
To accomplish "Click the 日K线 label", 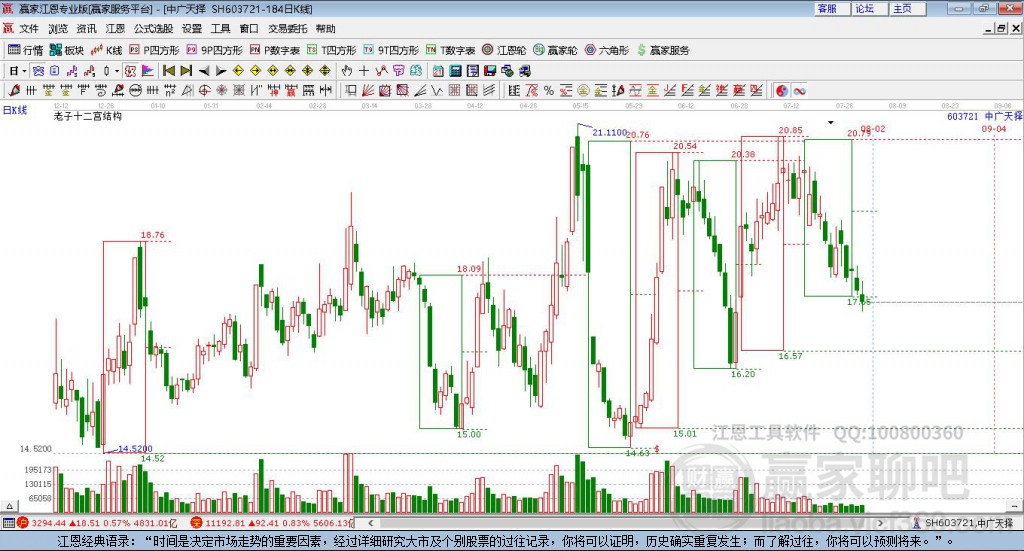I will 15,110.
